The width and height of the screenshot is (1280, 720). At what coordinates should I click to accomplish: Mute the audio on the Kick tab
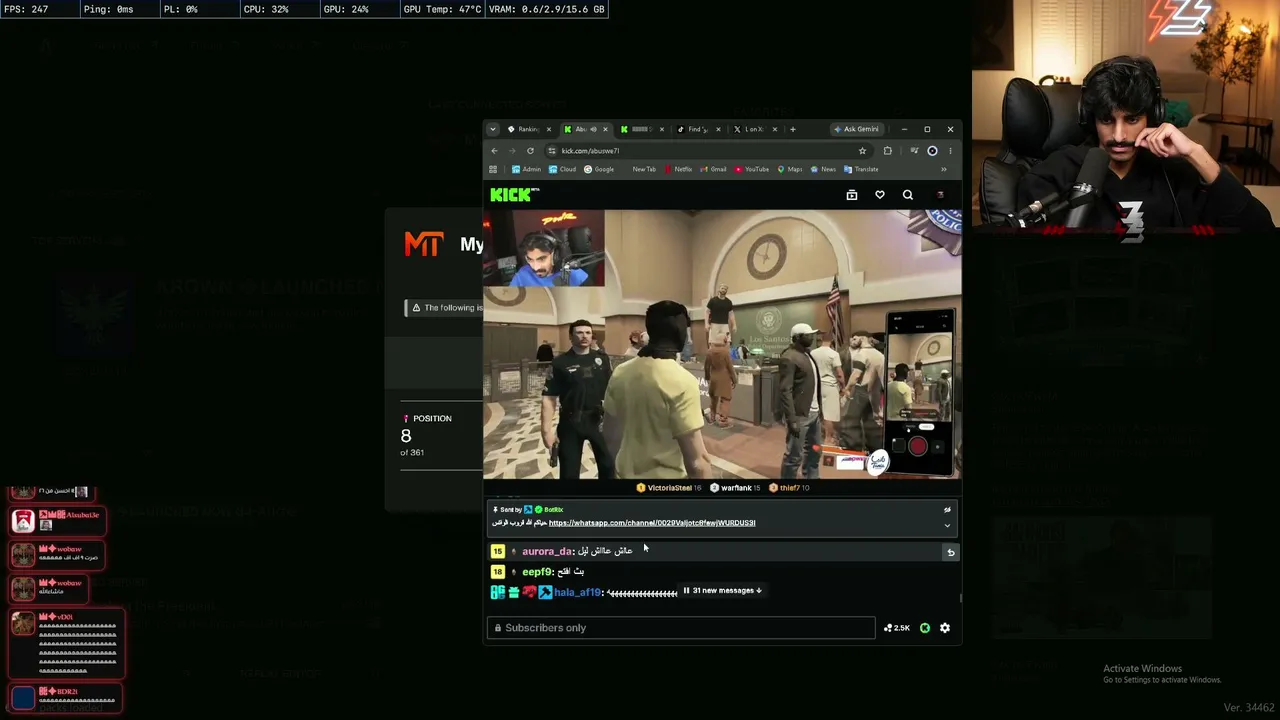click(593, 129)
